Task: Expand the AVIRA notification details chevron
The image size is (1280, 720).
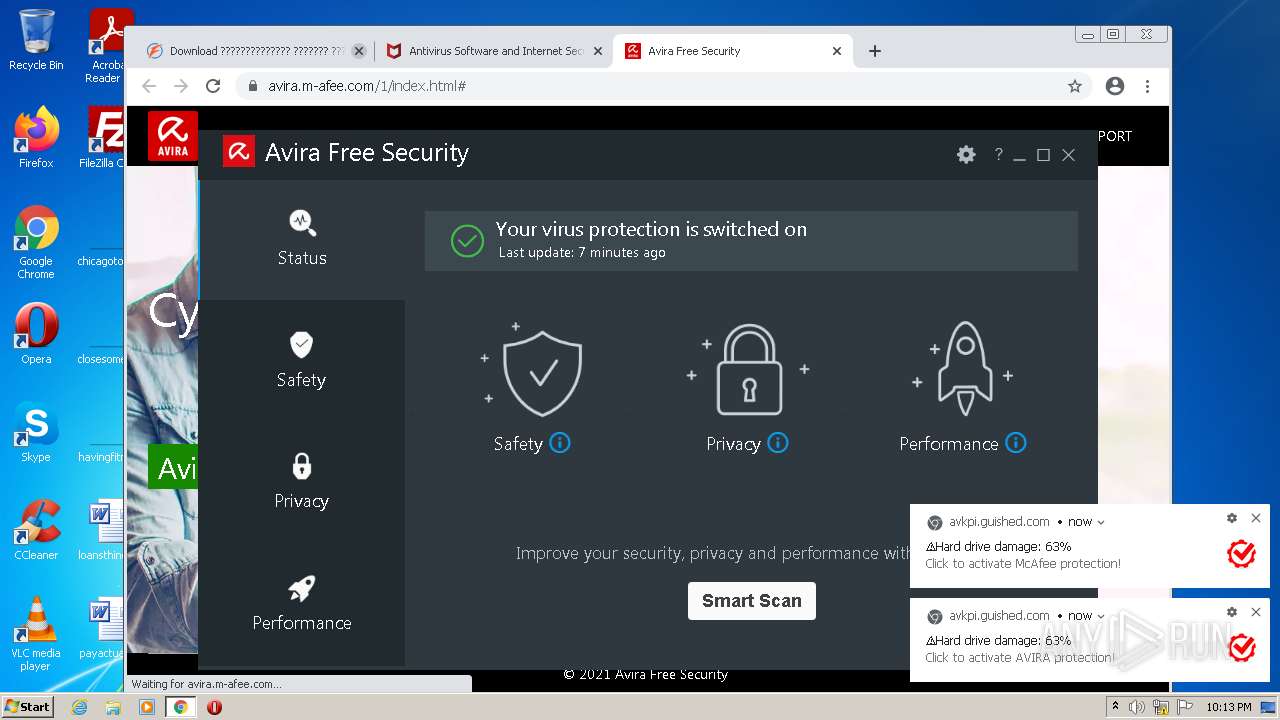Action: coord(1101,616)
